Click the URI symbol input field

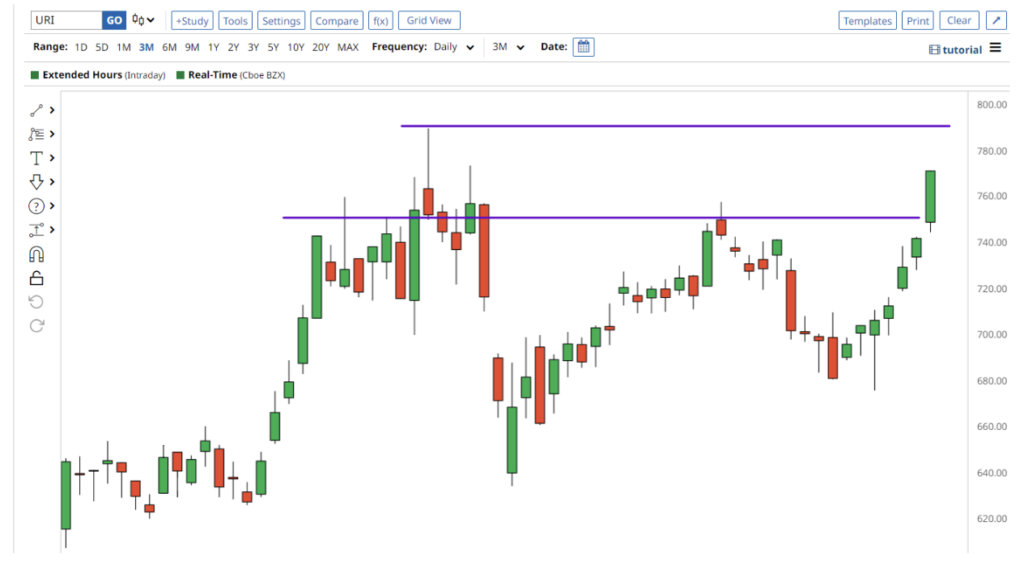coord(67,20)
